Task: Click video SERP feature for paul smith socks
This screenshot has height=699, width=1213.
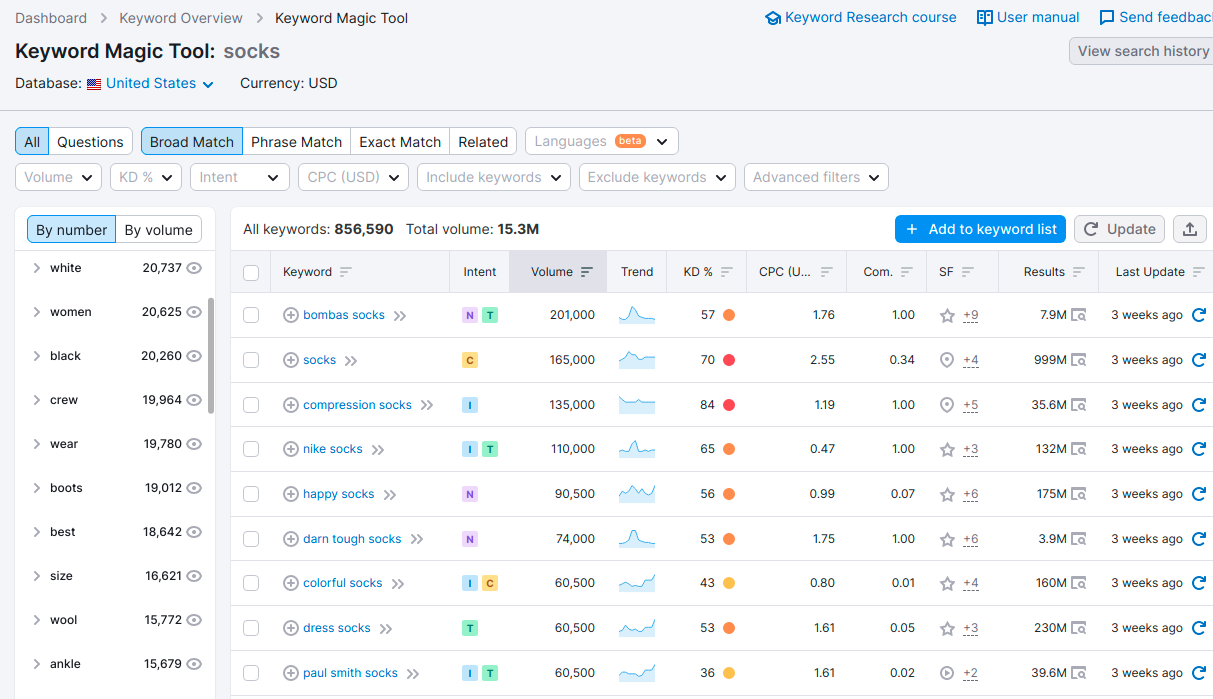Action: (x=947, y=673)
